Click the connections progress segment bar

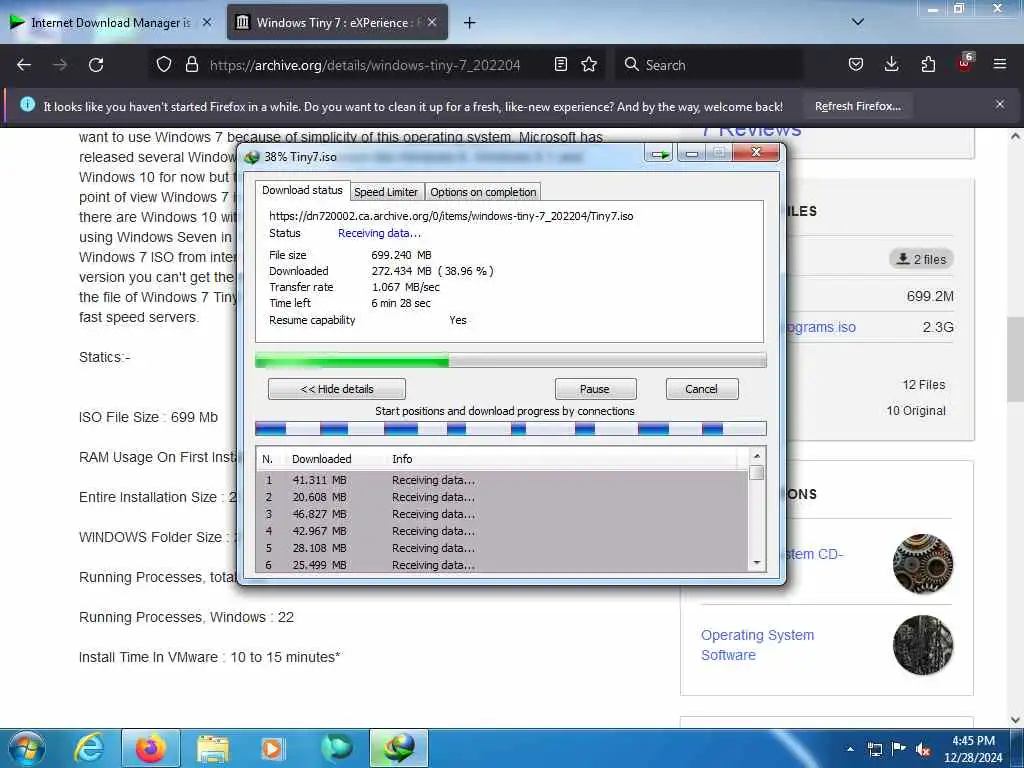click(x=511, y=428)
